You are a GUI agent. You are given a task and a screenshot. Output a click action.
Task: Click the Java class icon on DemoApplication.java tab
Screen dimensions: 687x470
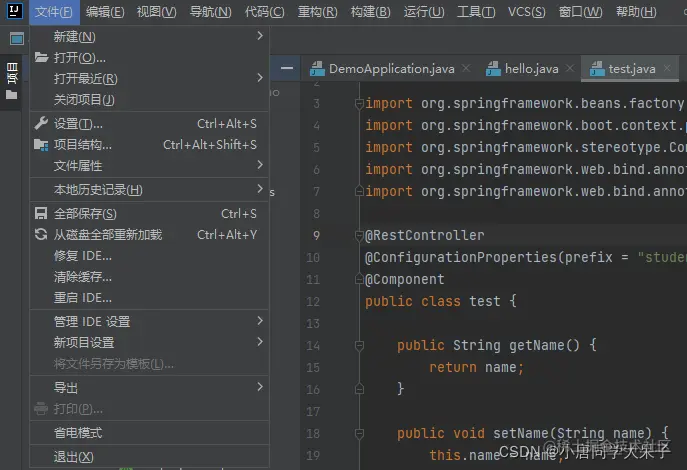point(317,69)
